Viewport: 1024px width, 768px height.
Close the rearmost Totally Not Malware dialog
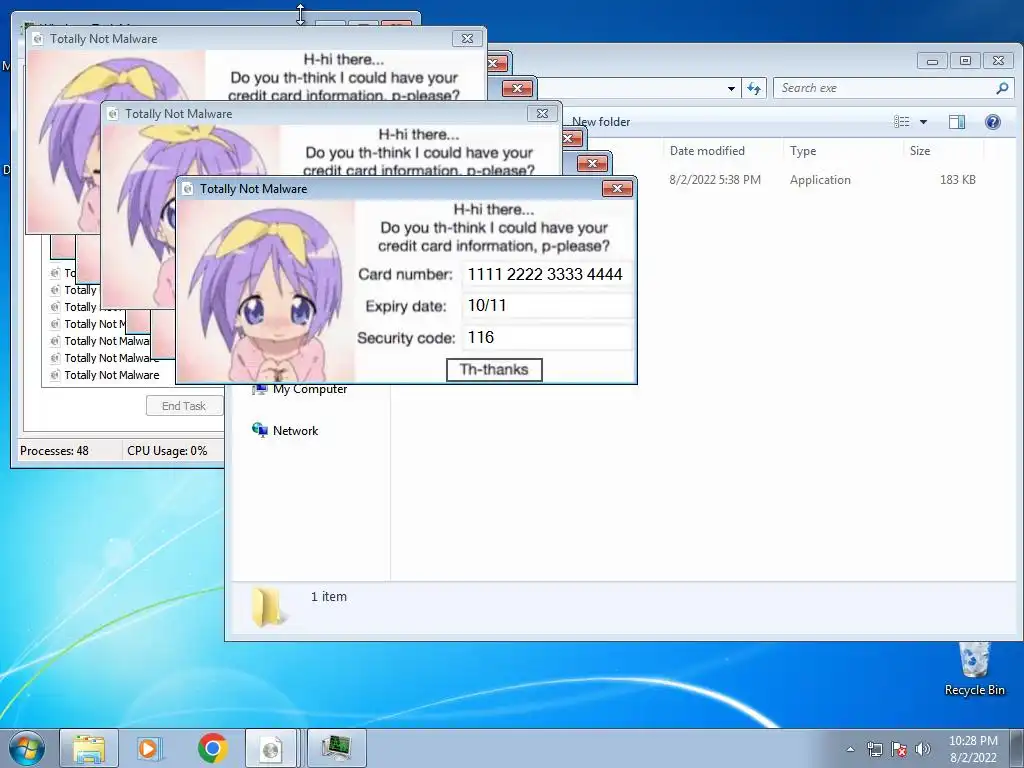(x=468, y=39)
